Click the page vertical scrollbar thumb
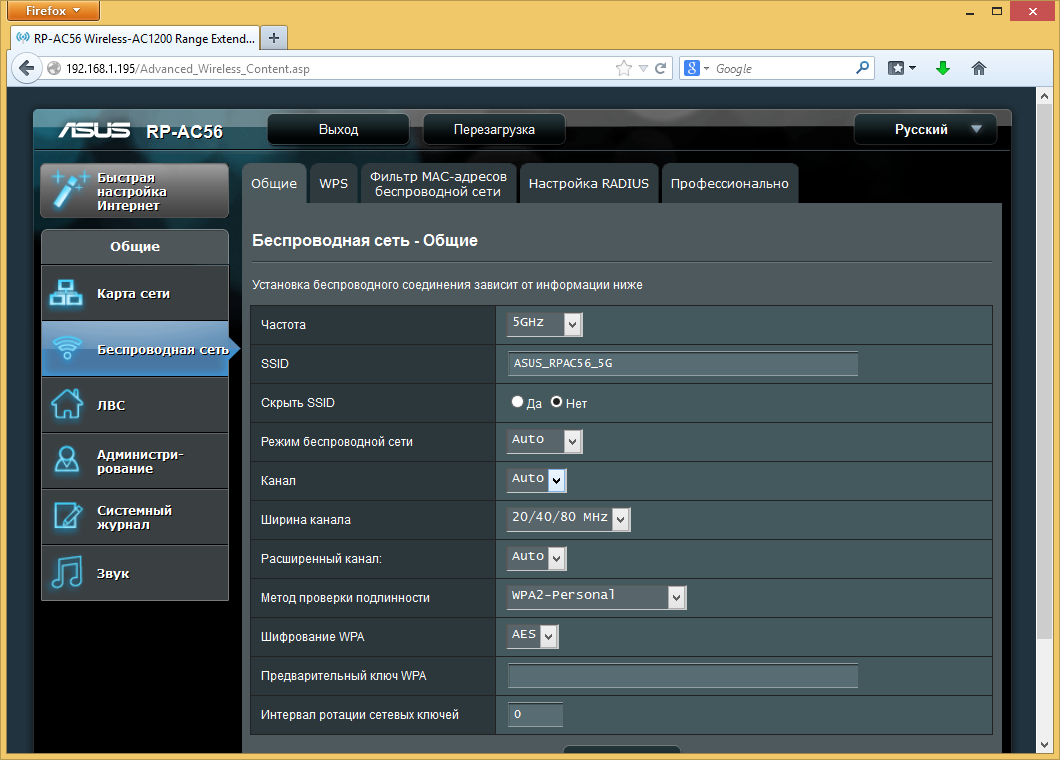Image resolution: width=1060 pixels, height=760 pixels. click(1044, 371)
